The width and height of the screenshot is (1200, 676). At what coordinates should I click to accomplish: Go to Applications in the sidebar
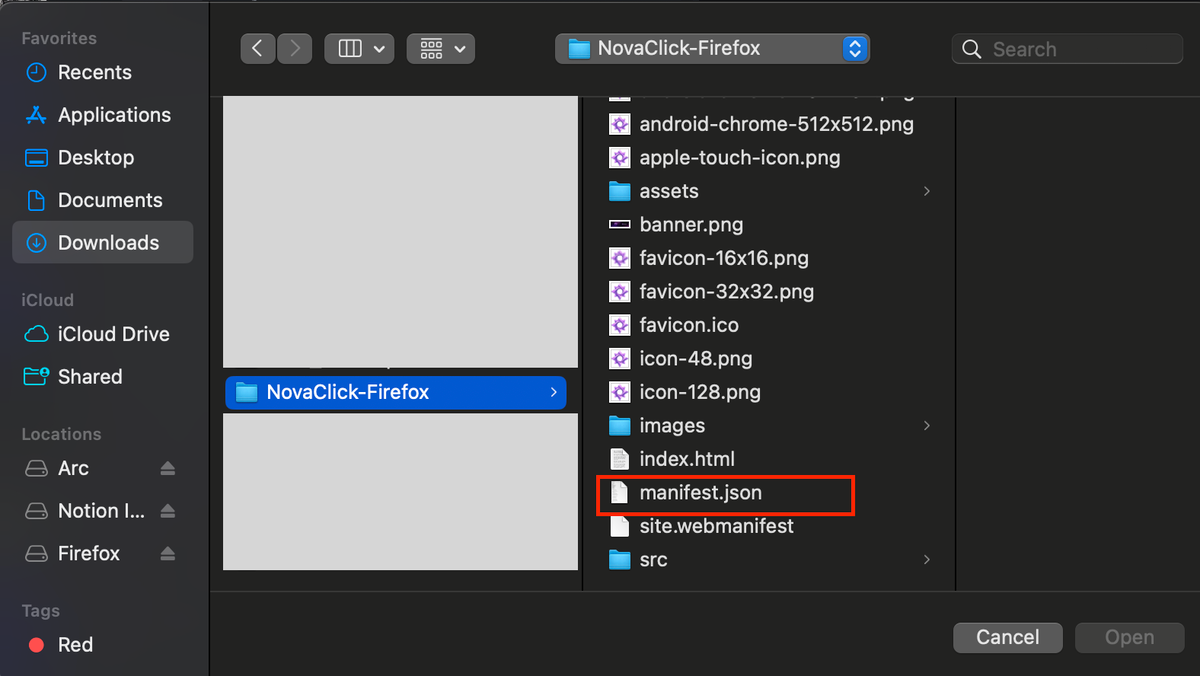(x=114, y=115)
